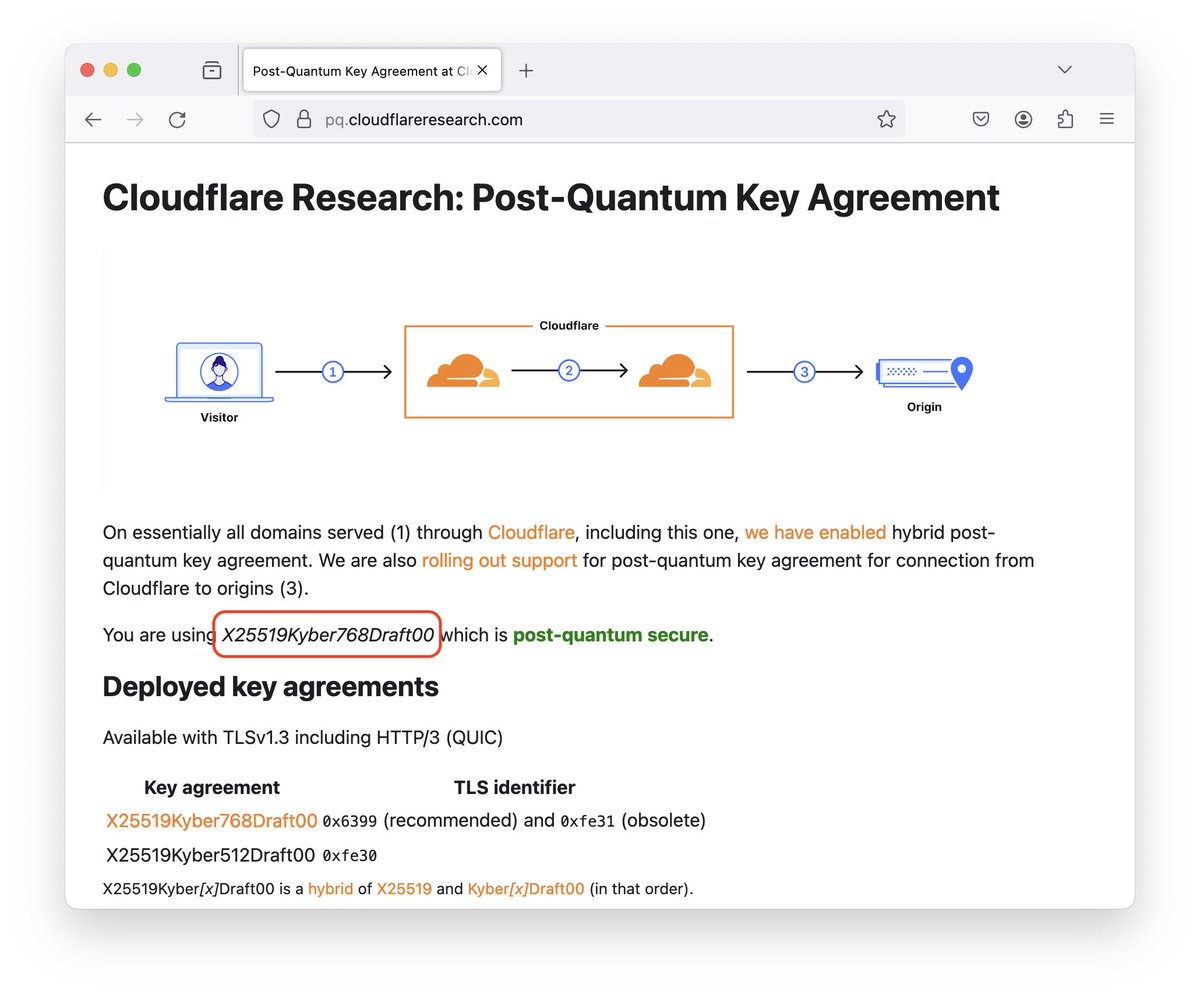Open the 'rolling out support' link
Screen dimensions: 1200x995
tap(499, 560)
